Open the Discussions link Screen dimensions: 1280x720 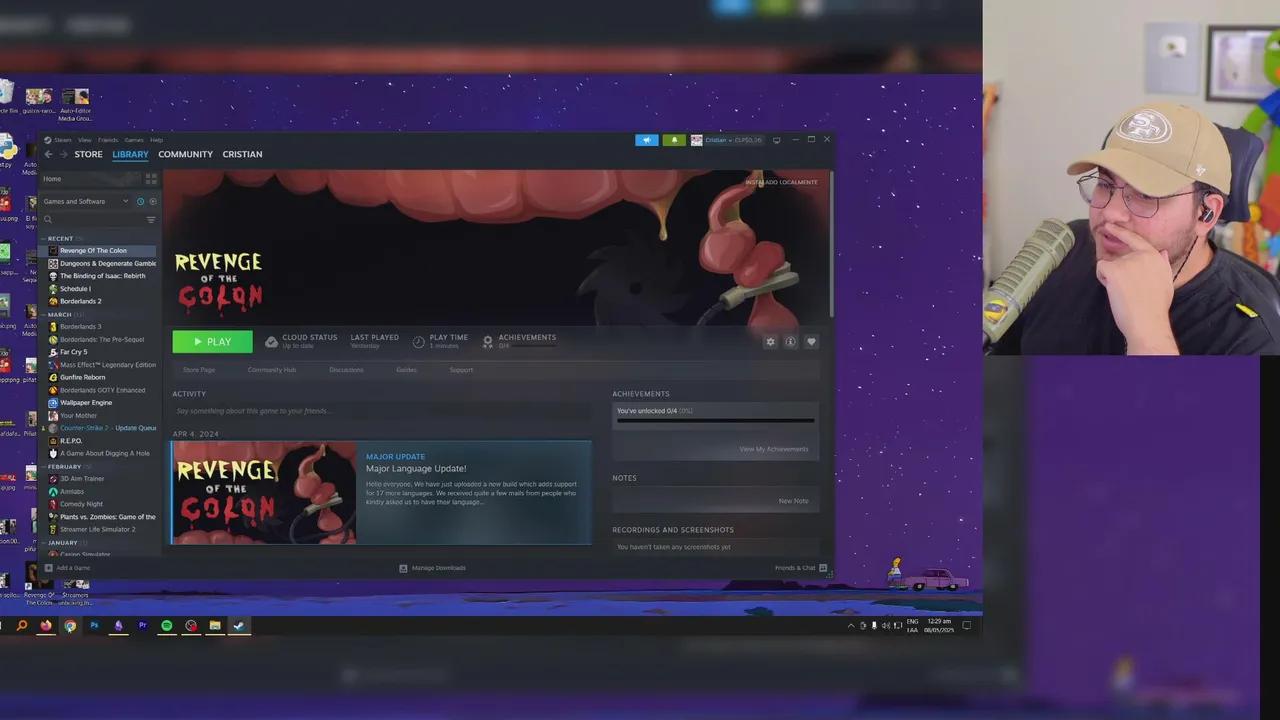[346, 370]
